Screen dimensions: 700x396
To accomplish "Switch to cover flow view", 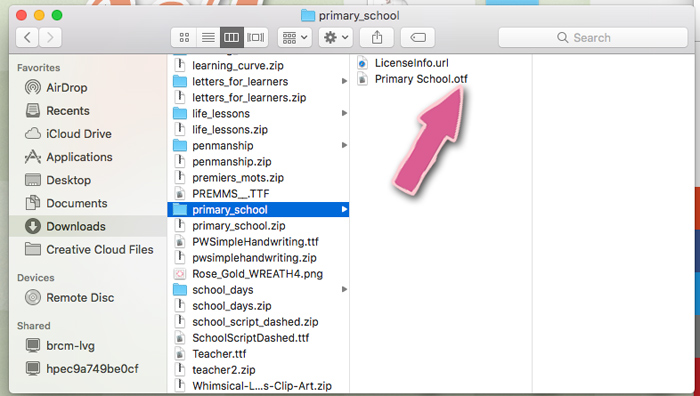I will [255, 38].
